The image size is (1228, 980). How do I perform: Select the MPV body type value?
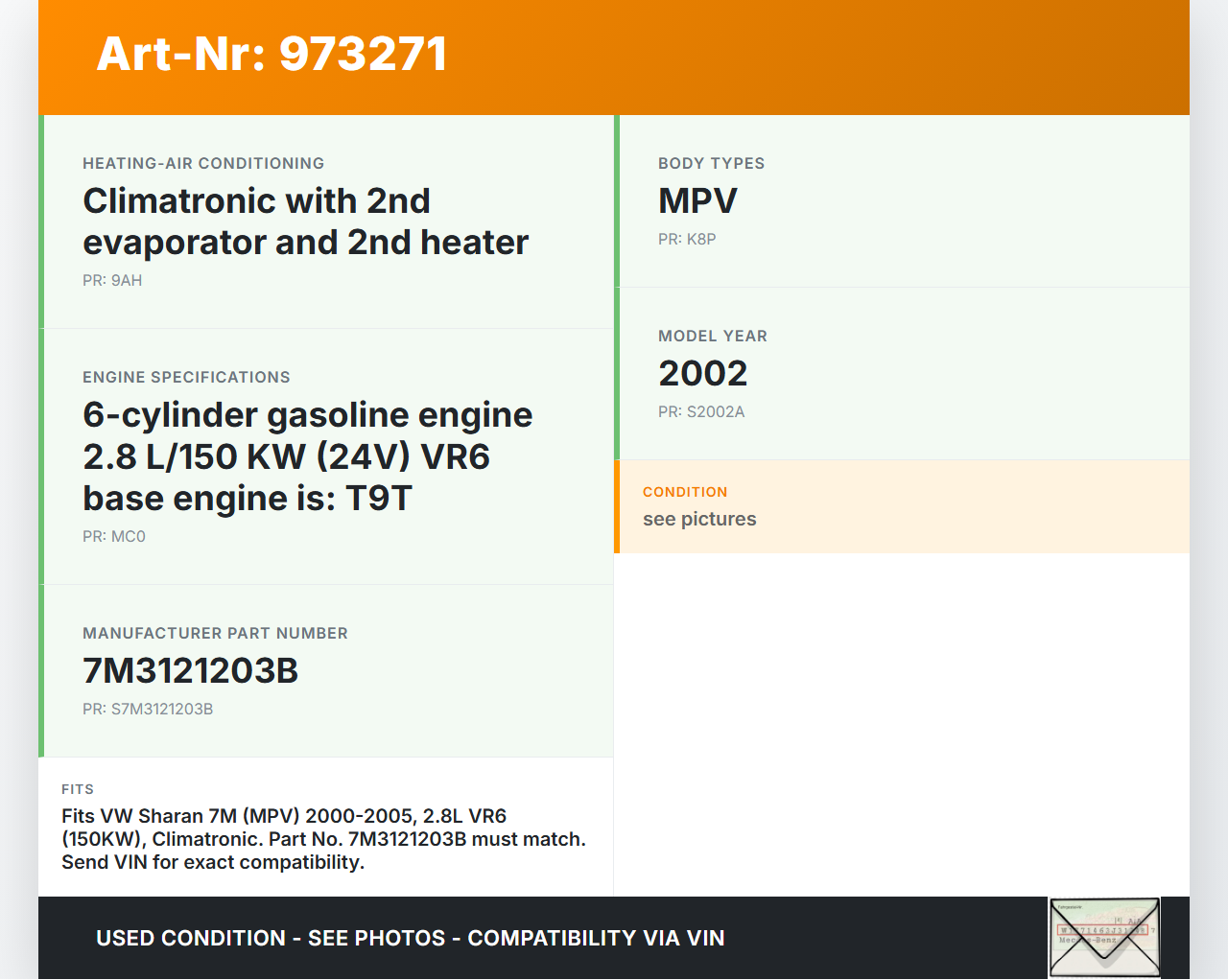(697, 200)
